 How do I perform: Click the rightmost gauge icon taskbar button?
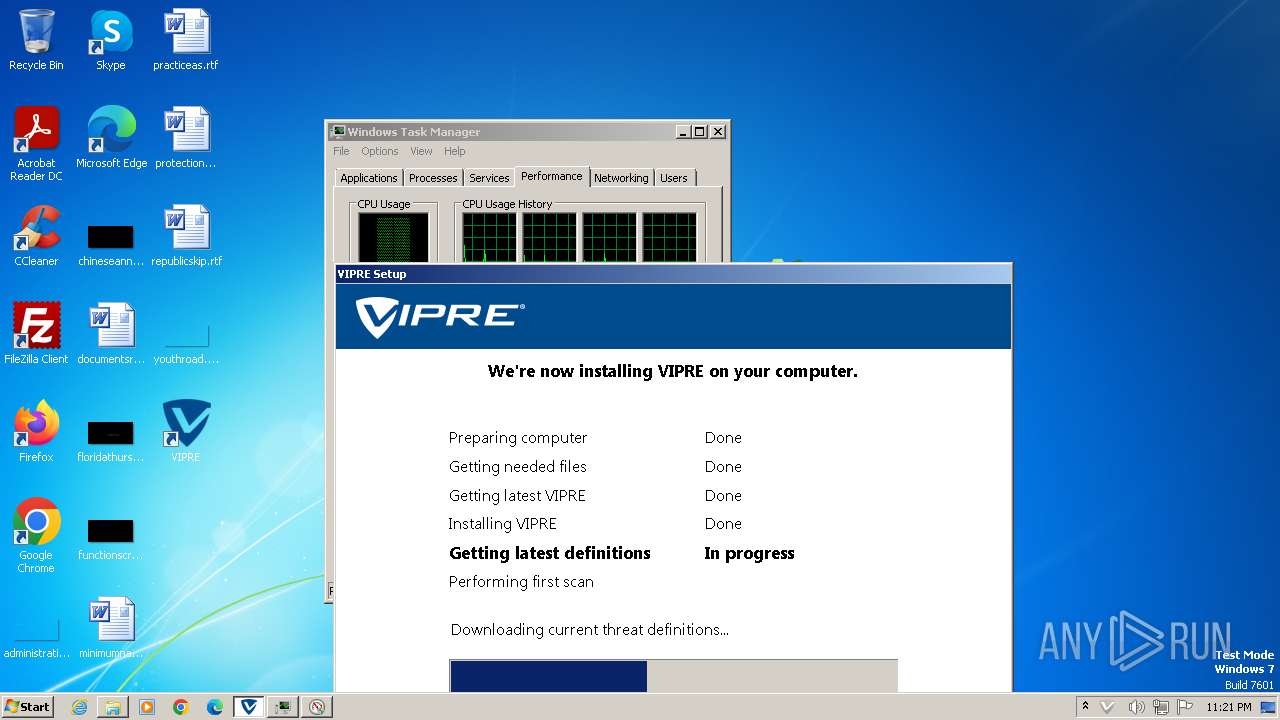[317, 707]
